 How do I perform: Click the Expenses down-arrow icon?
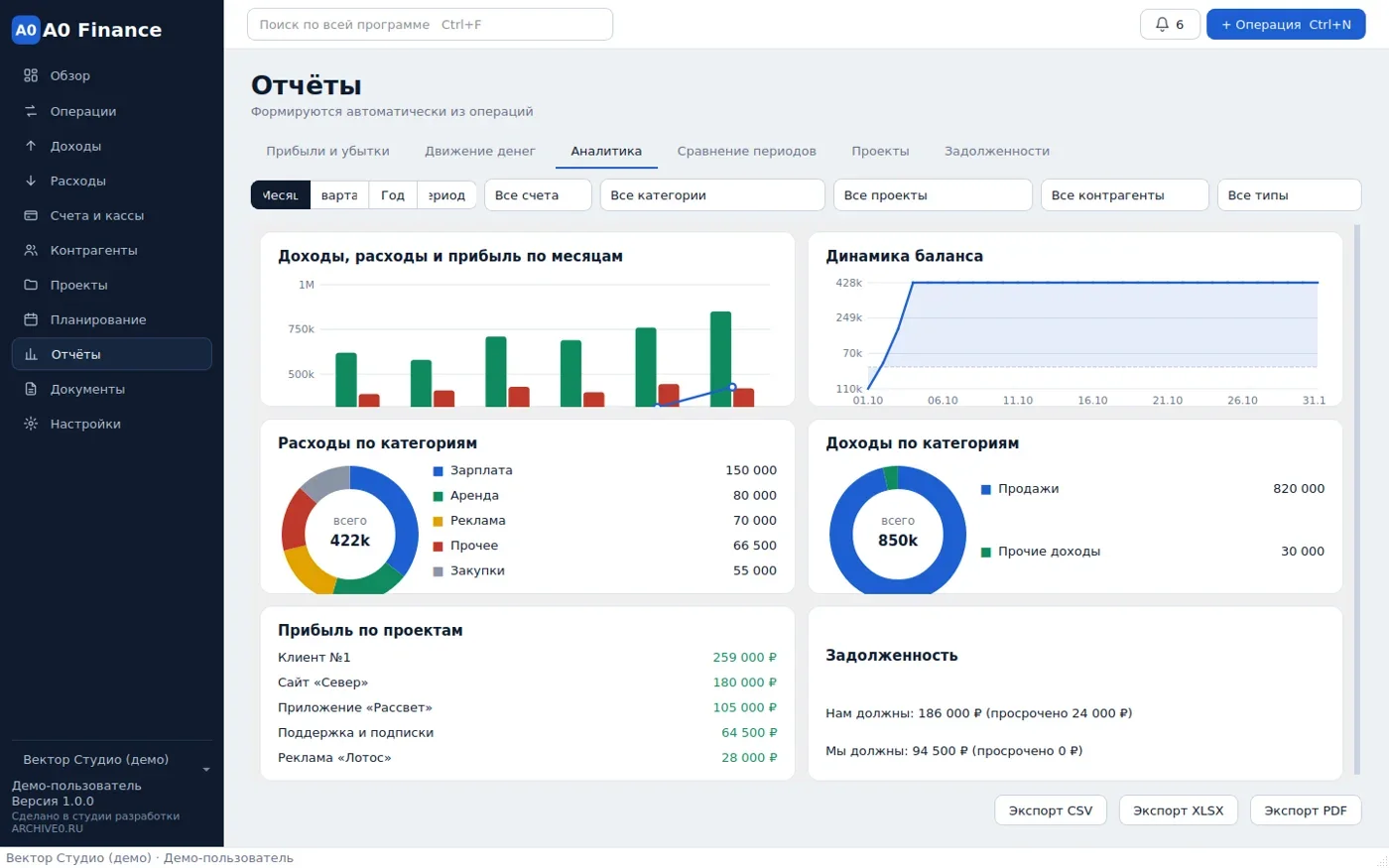tap(31, 181)
